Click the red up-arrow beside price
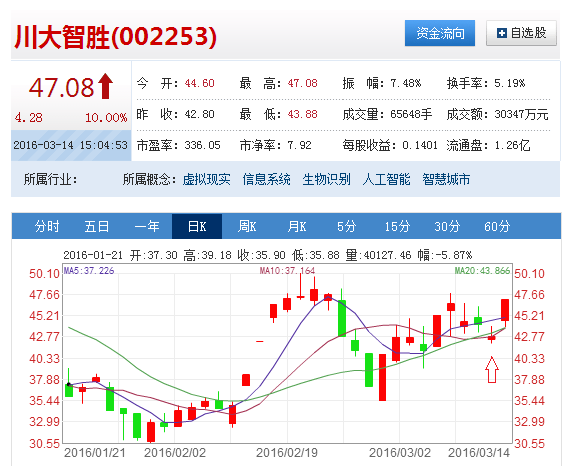 [x=106, y=86]
